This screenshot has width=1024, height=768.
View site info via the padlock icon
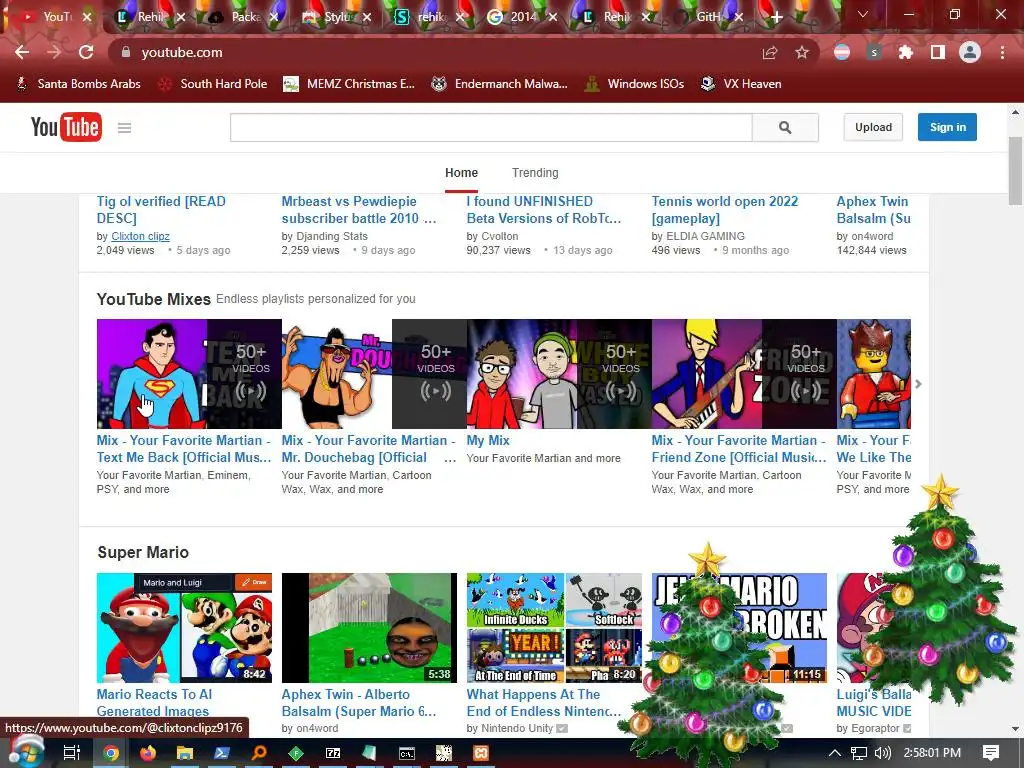coord(126,52)
